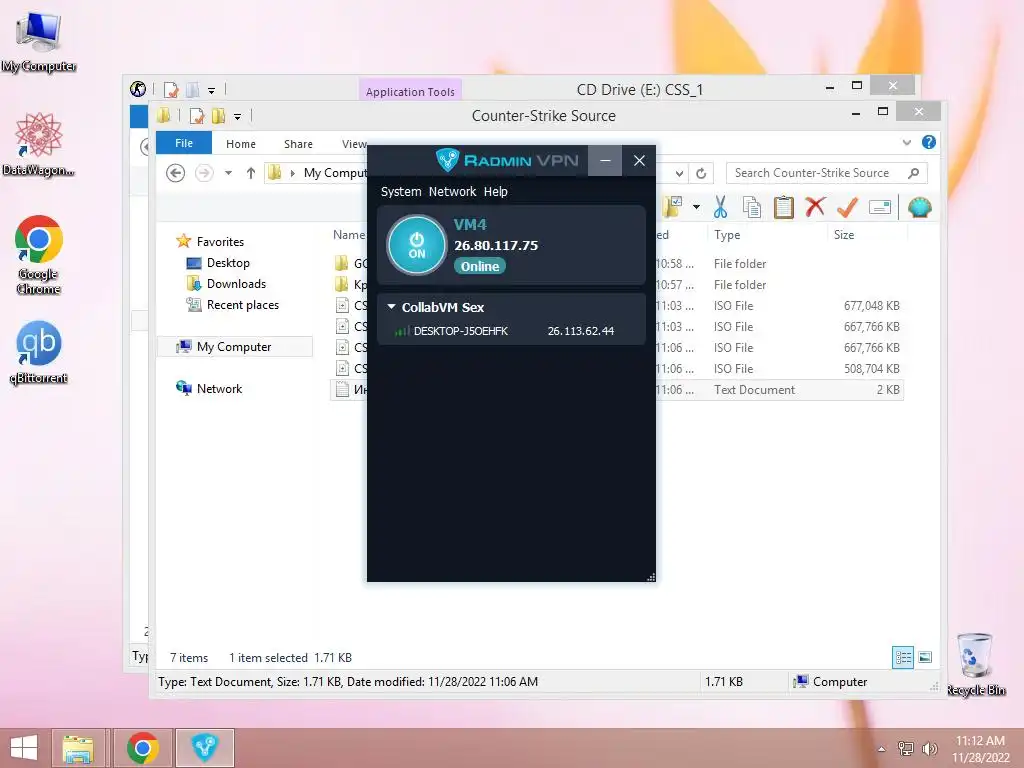Open the System menu in Radmin VPN
1024x768 pixels.
(x=401, y=191)
